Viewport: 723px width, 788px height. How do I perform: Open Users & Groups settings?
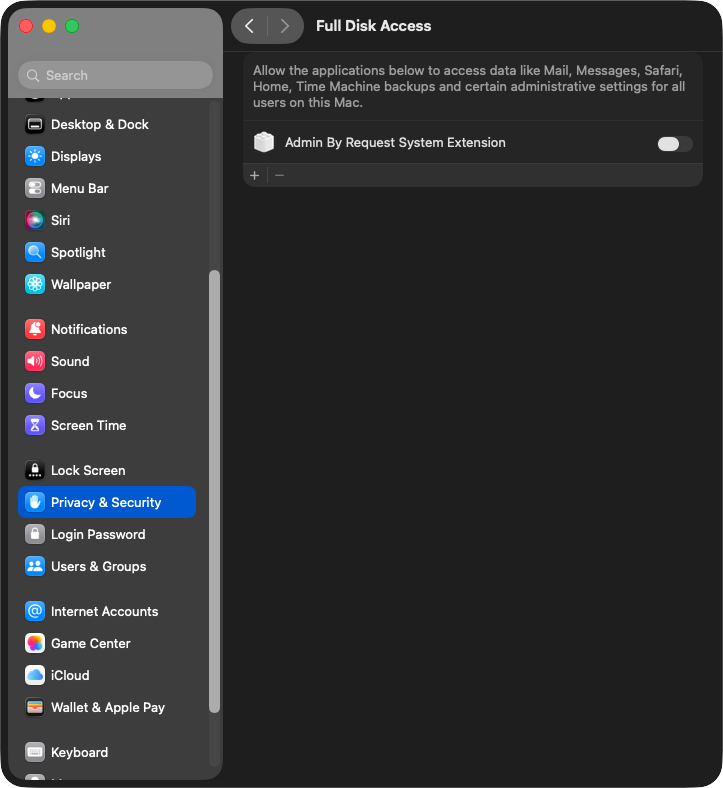tap(98, 567)
